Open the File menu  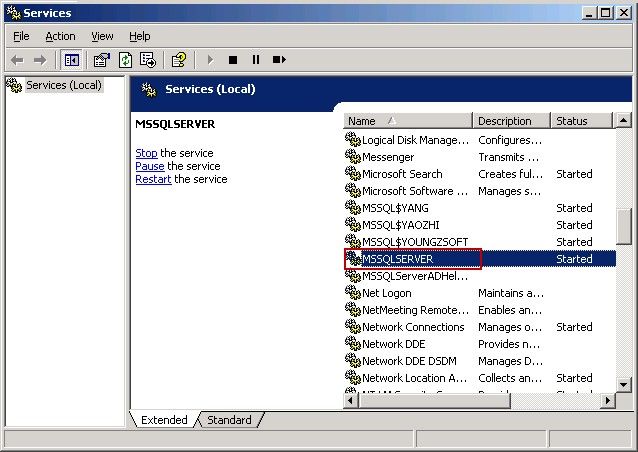[21, 36]
